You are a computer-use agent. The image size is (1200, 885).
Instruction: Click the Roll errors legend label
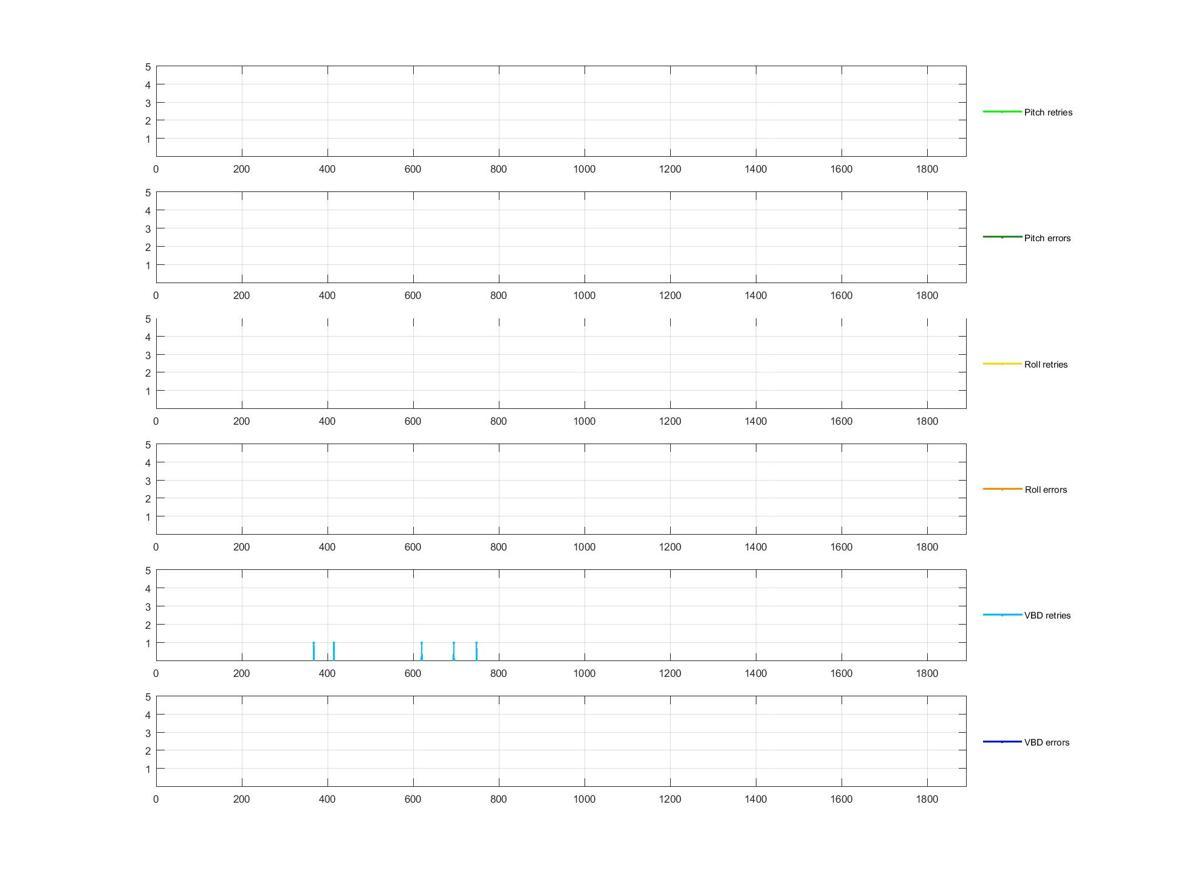click(1046, 490)
